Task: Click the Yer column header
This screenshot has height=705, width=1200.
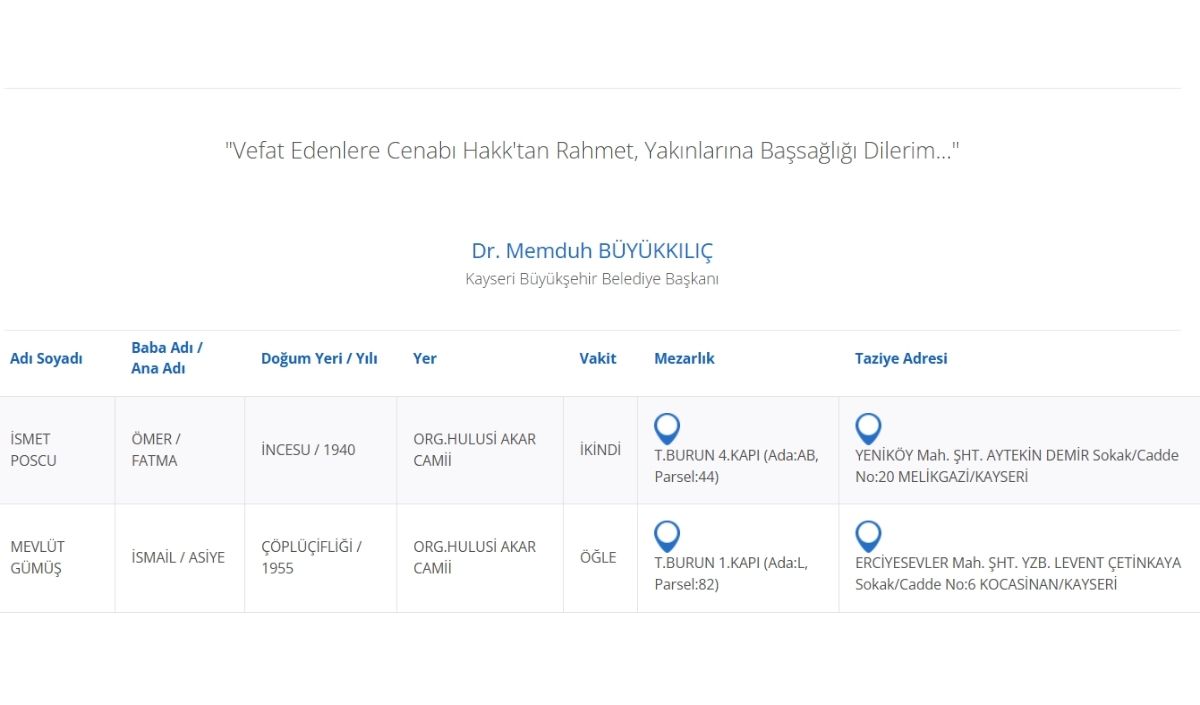Action: coord(425,358)
